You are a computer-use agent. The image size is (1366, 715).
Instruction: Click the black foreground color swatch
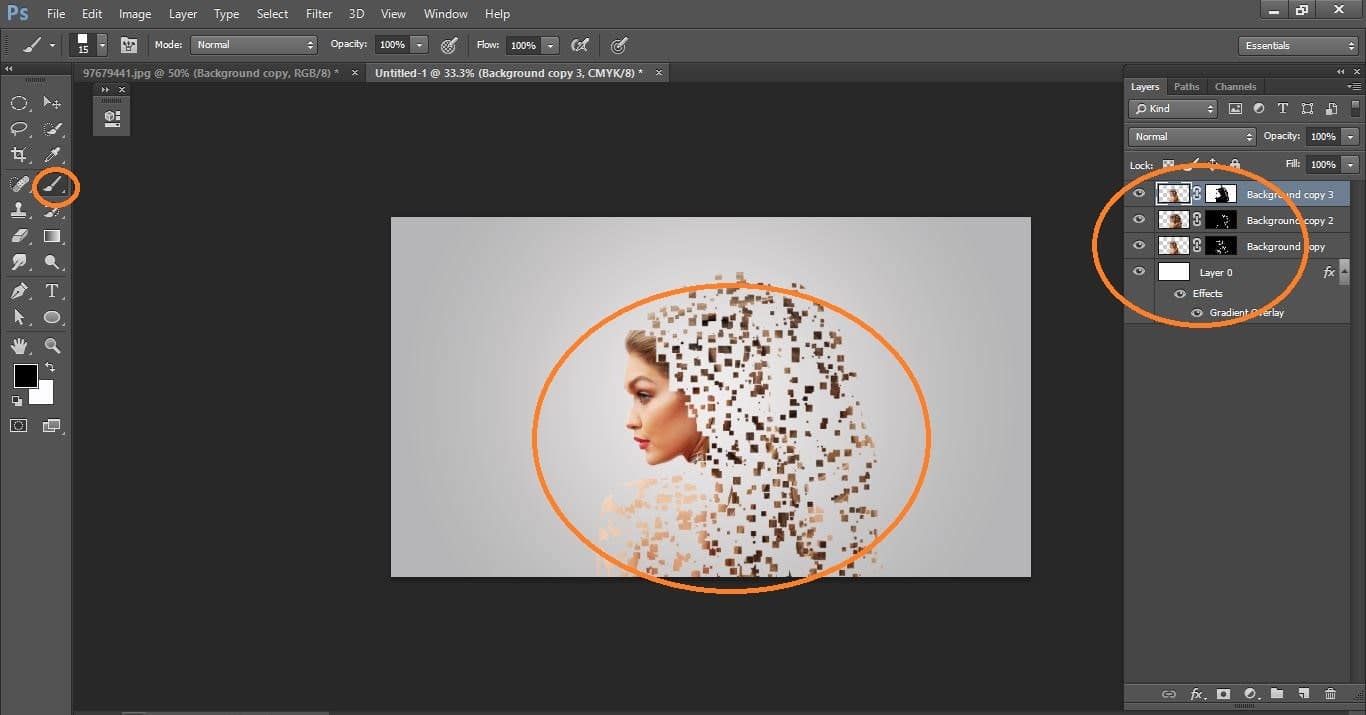25,377
